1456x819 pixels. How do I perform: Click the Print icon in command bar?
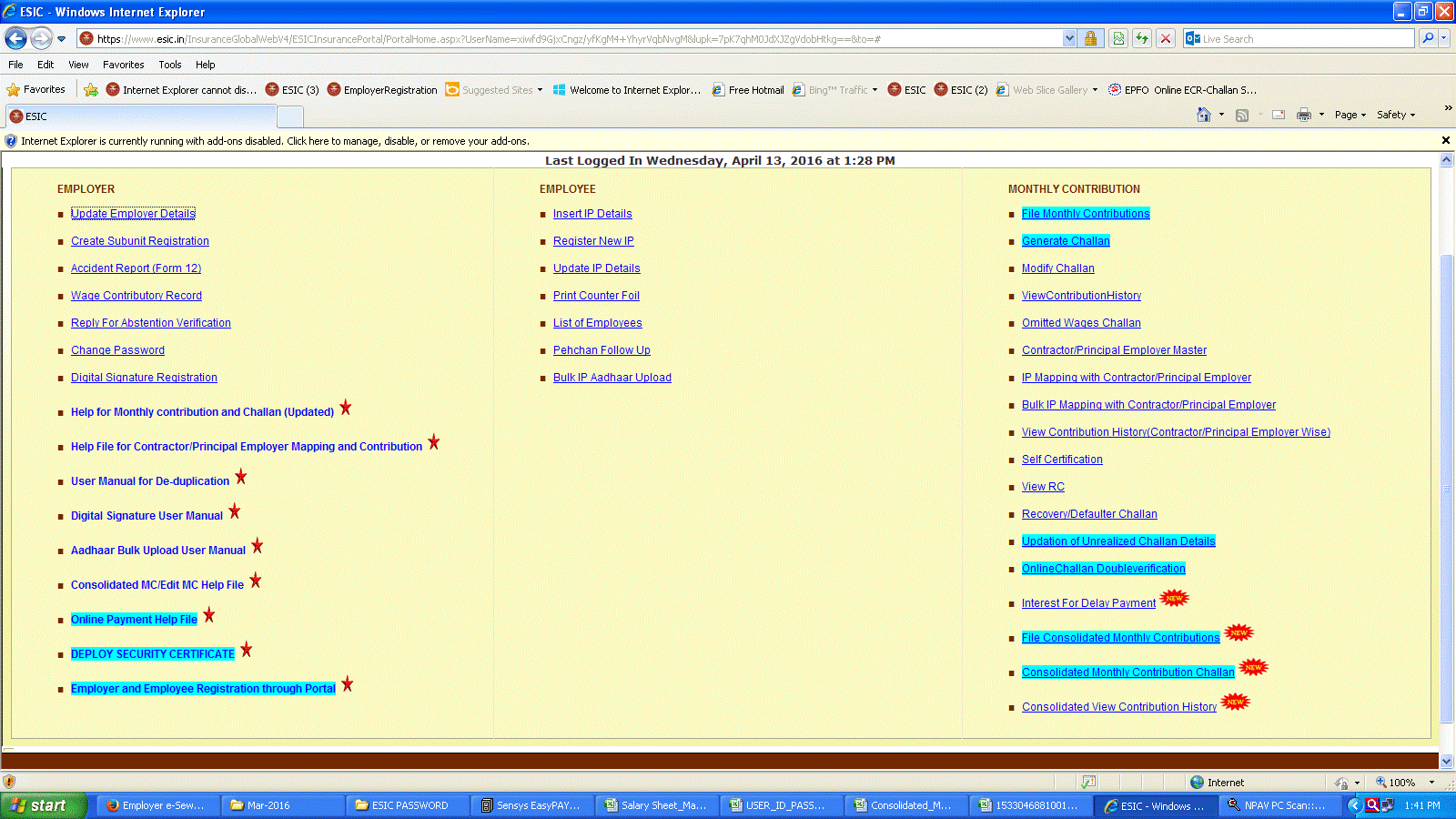coord(1304,115)
